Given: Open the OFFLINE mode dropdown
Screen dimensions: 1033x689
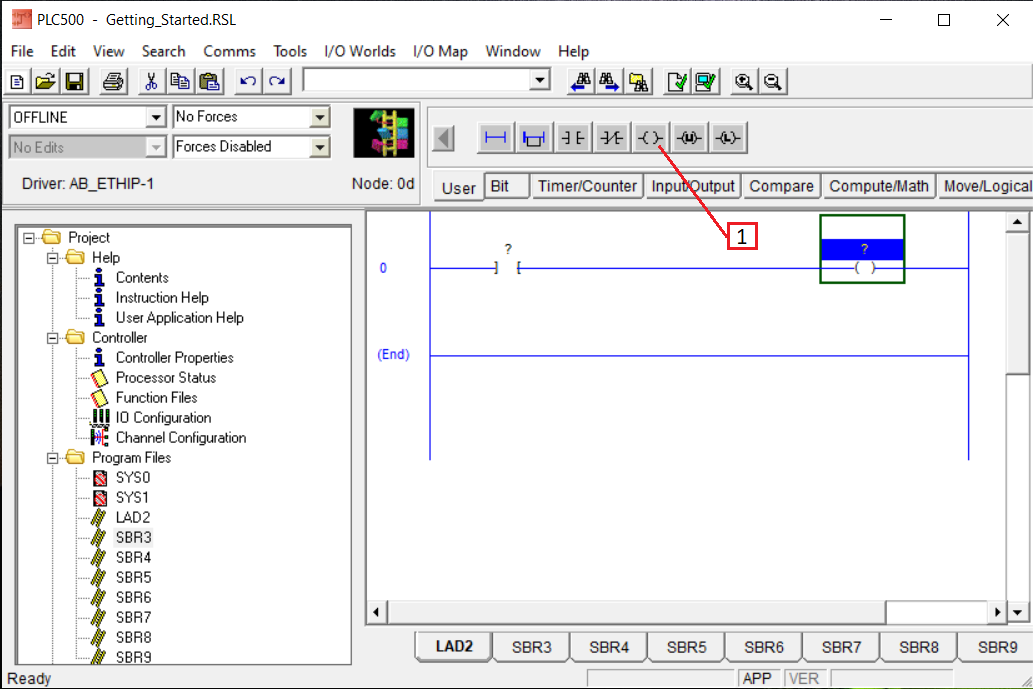Looking at the screenshot, I should coord(155,117).
